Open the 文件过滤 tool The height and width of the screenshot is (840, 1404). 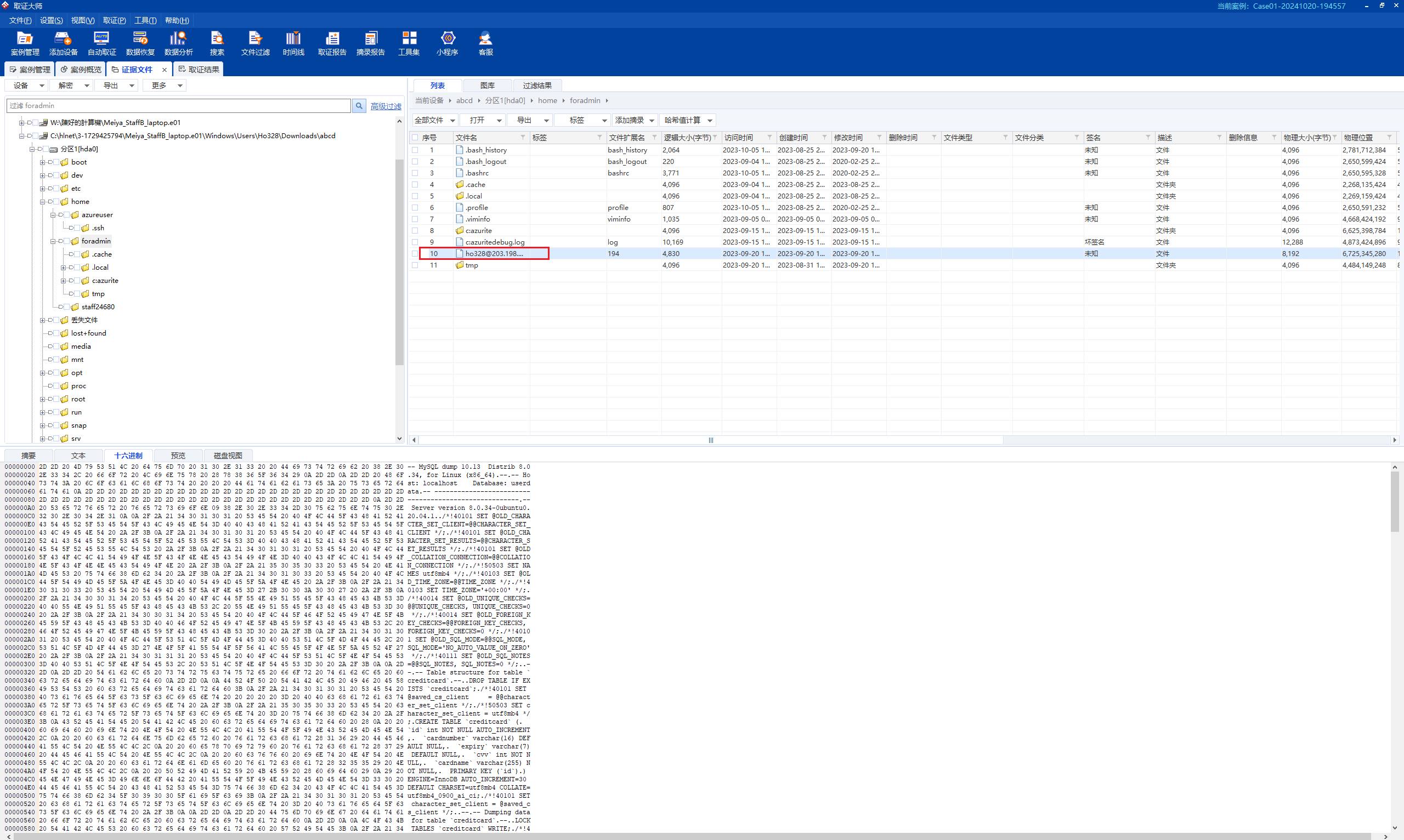[x=256, y=43]
